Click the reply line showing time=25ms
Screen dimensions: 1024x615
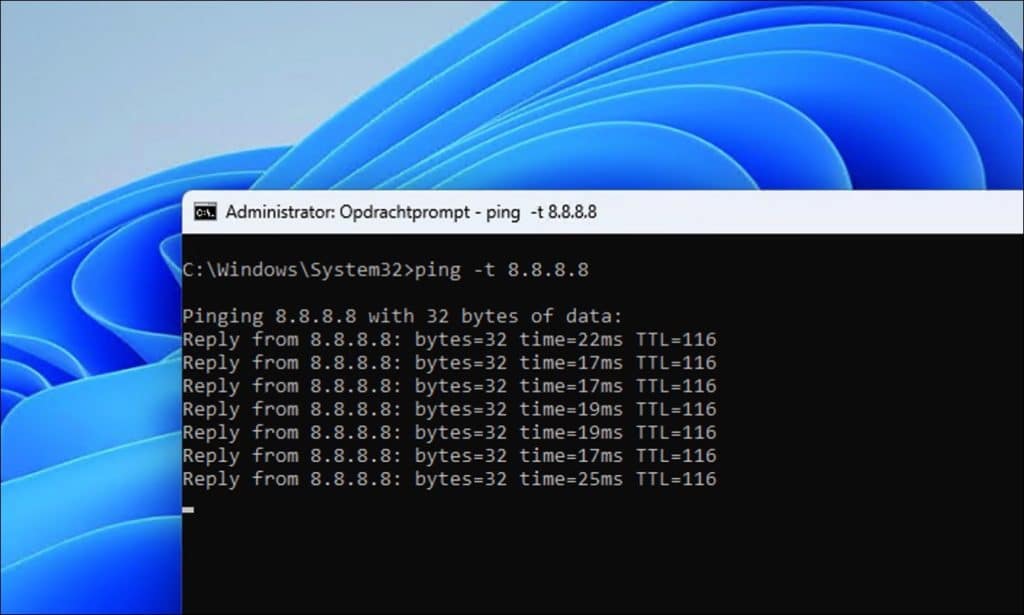(449, 479)
